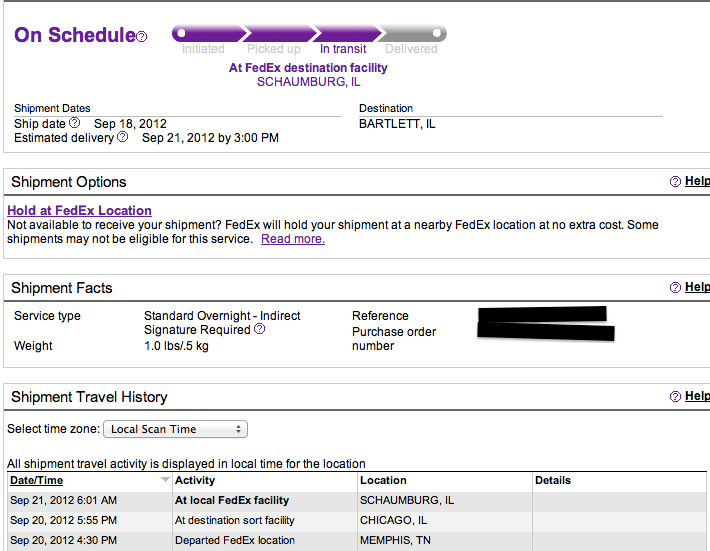Open the Hold at FedEx Location link
The width and height of the screenshot is (710, 551).
tap(79, 211)
